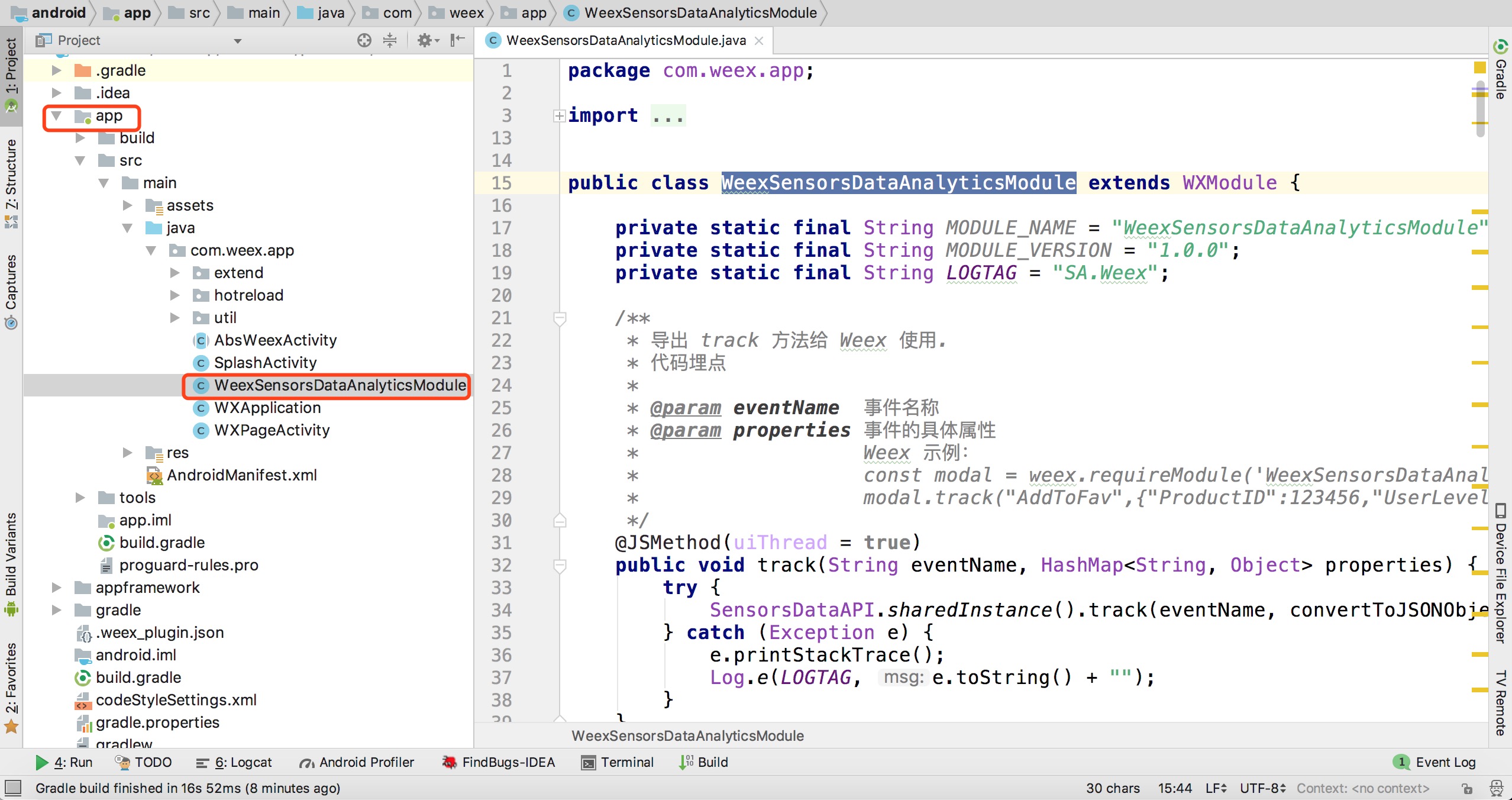Fold the track method at line 32

coord(560,566)
